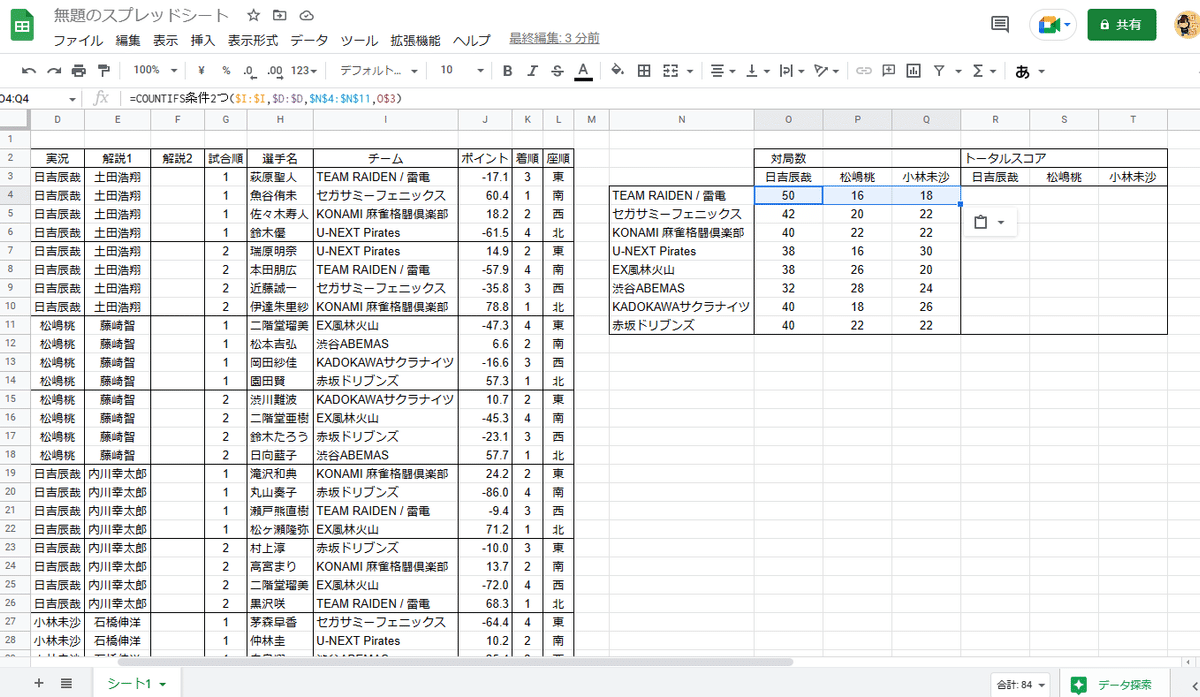Click into the formula bar
Viewport: 1200px width, 697px height.
point(660,98)
